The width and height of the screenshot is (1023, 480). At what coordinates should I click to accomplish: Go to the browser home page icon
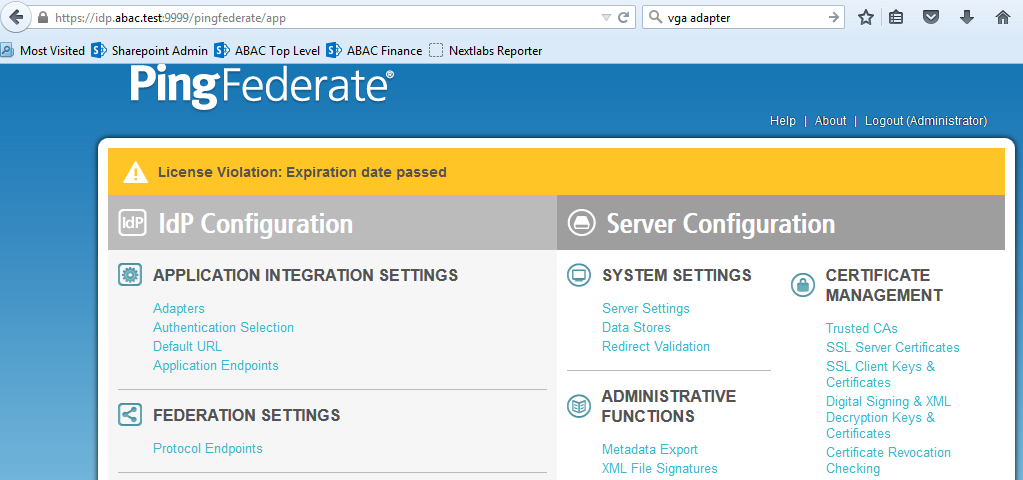click(x=1003, y=18)
